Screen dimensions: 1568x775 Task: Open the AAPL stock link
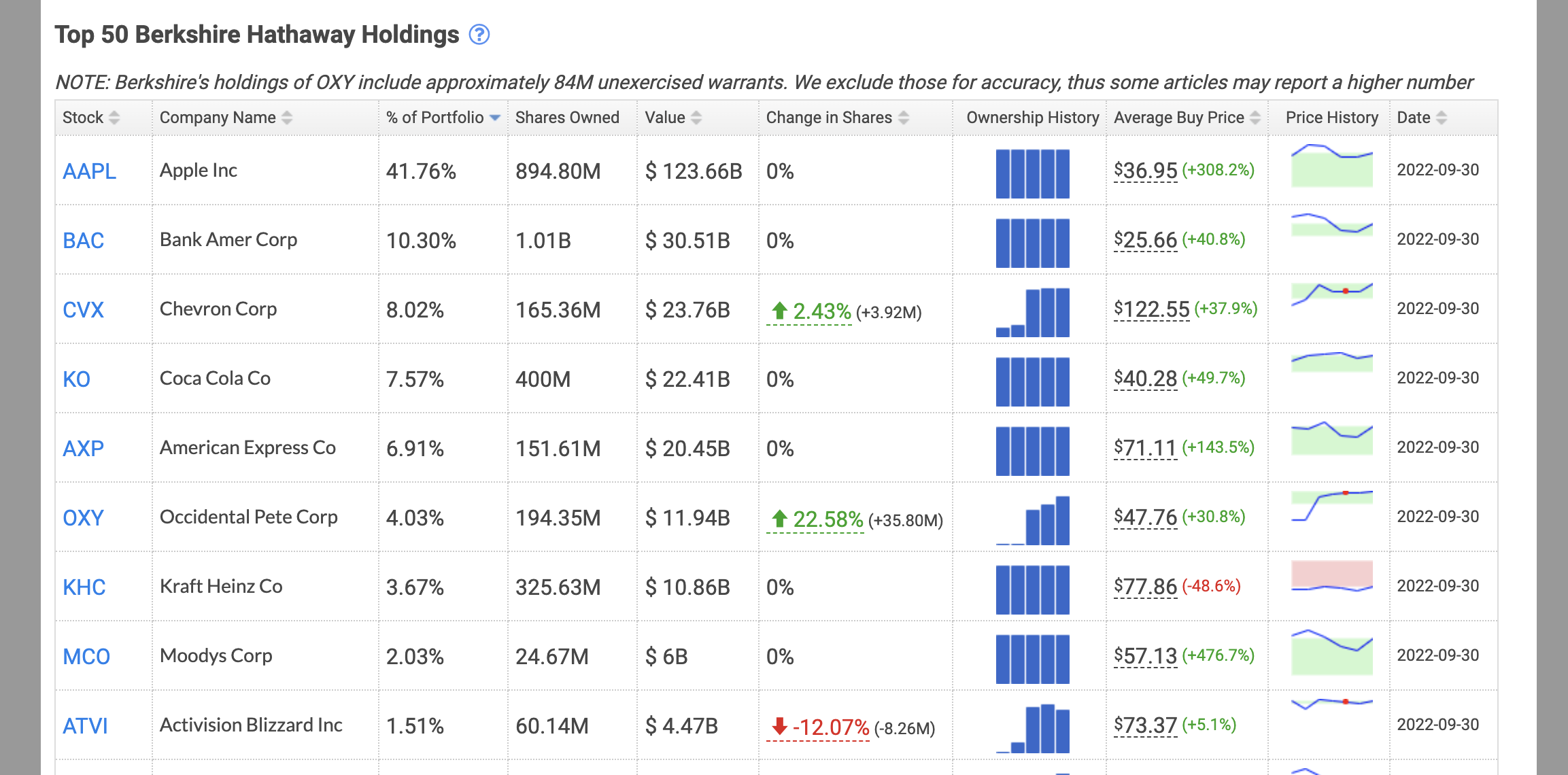(x=89, y=171)
